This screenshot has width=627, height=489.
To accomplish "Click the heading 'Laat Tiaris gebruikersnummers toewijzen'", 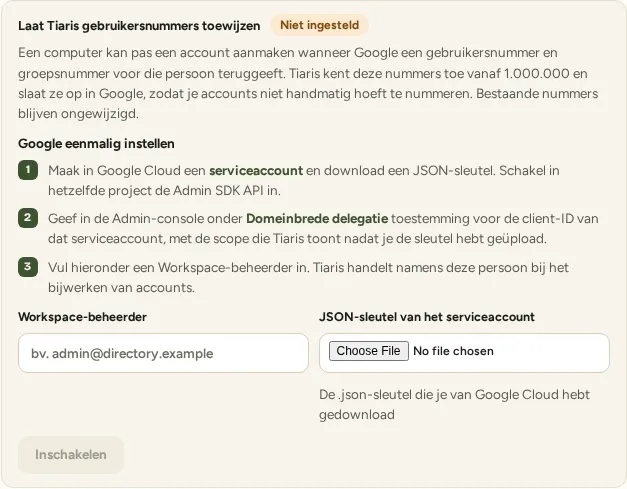I will (139, 26).
